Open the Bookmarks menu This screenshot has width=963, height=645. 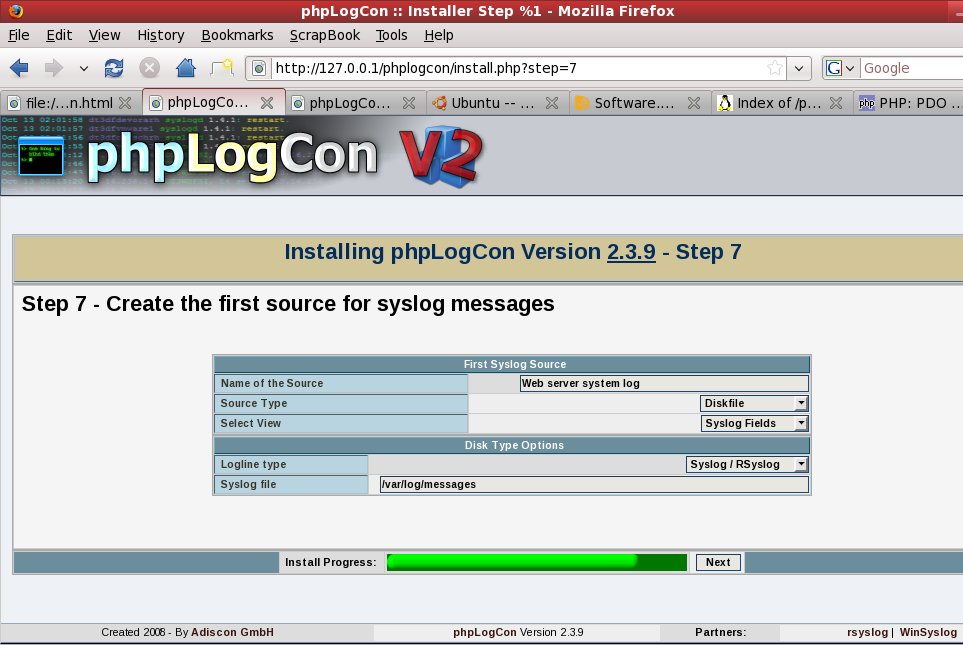click(x=237, y=36)
